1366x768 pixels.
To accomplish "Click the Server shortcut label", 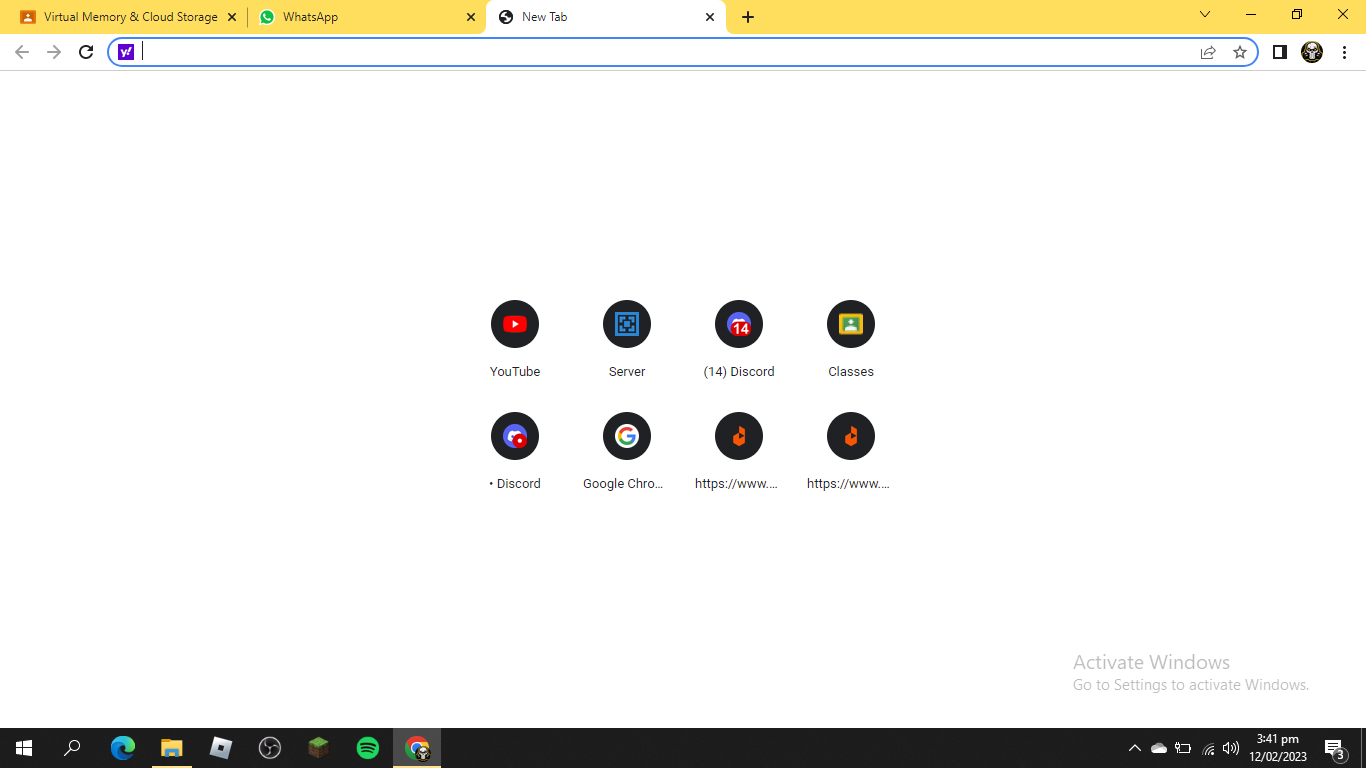I will tap(627, 371).
